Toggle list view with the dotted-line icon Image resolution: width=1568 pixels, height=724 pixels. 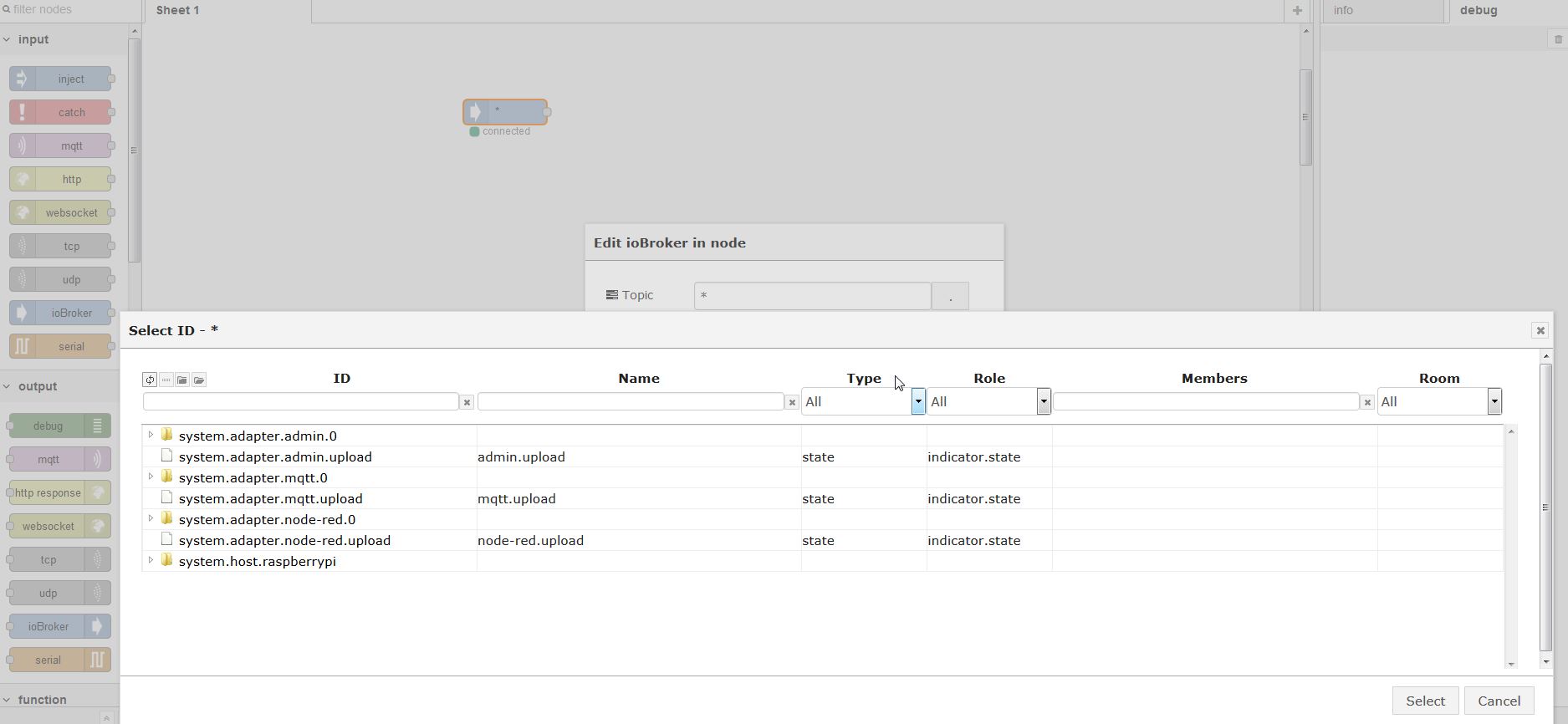(x=166, y=380)
